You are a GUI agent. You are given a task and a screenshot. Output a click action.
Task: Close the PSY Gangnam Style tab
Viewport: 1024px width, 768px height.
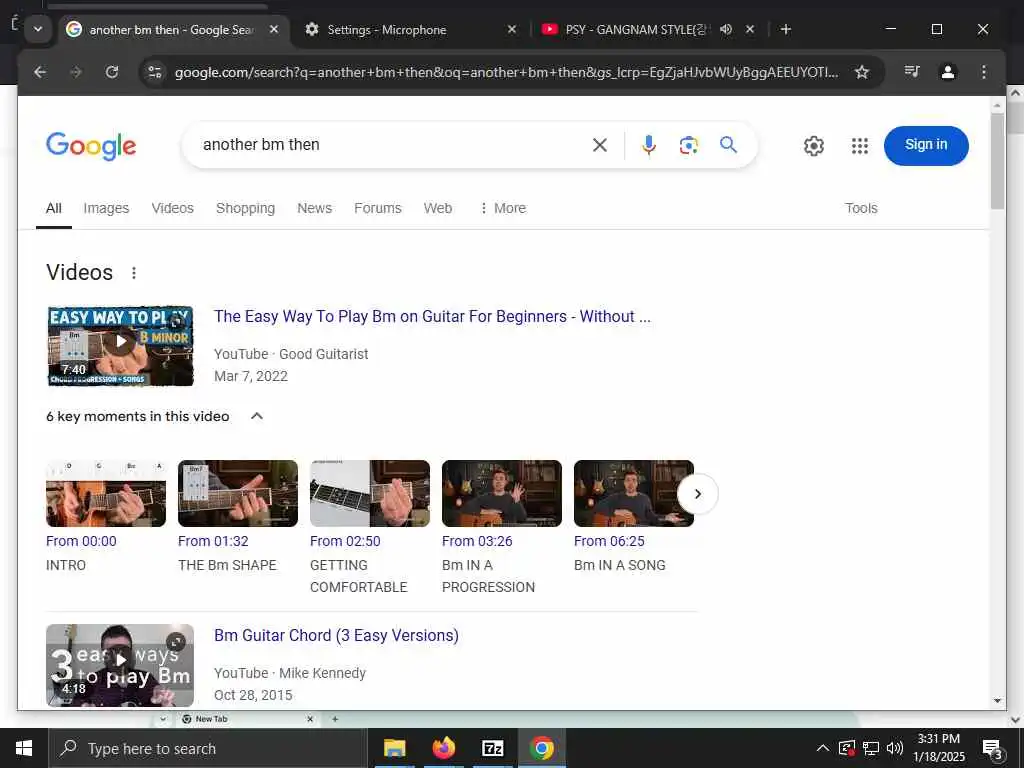[750, 29]
